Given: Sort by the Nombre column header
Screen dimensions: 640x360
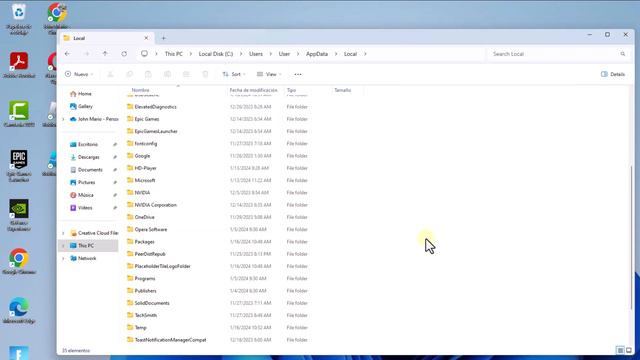Looking at the screenshot, I should (140, 90).
